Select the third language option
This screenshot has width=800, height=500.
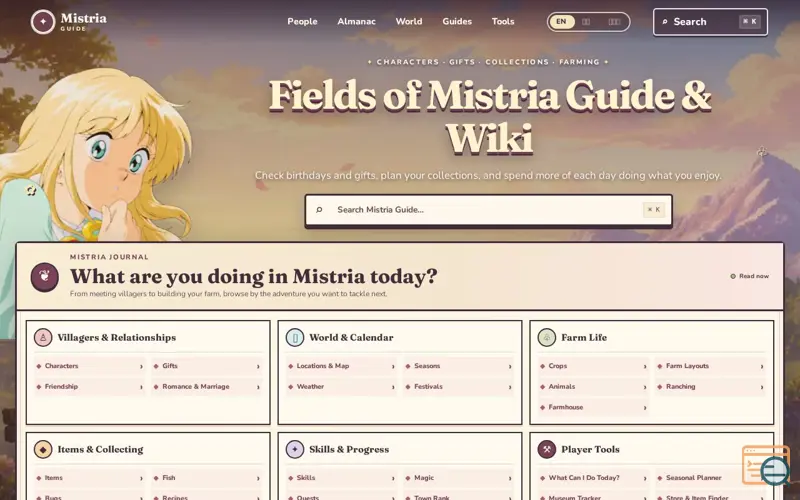[x=614, y=21]
